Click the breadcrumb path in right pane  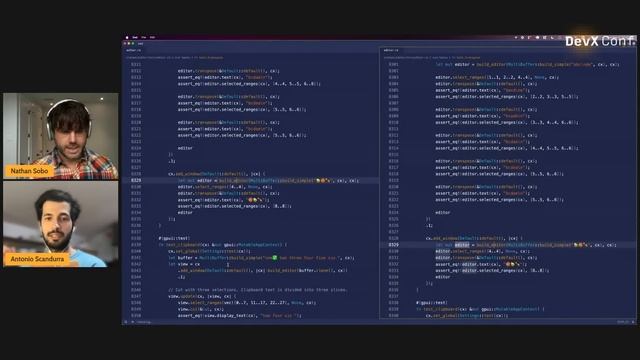(432, 58)
